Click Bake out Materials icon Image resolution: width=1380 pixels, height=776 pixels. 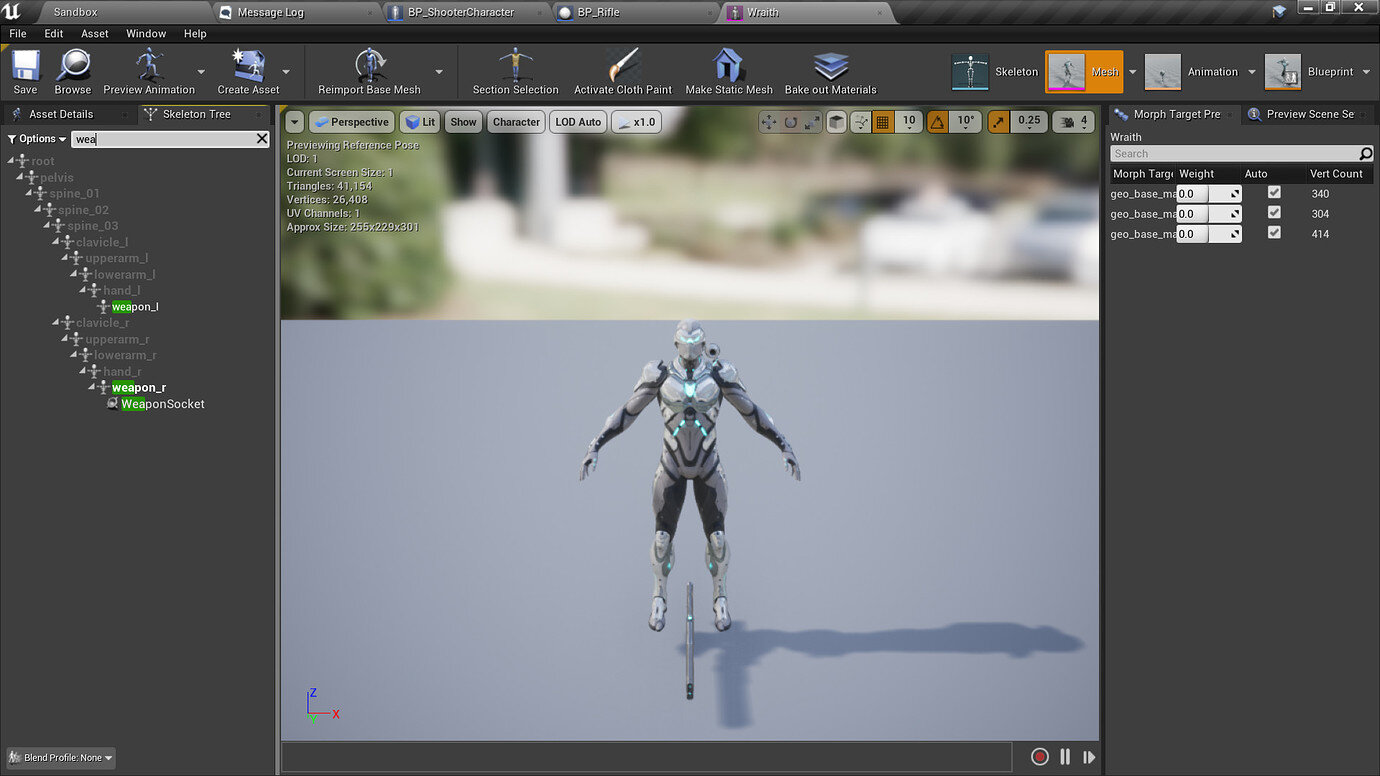point(830,66)
